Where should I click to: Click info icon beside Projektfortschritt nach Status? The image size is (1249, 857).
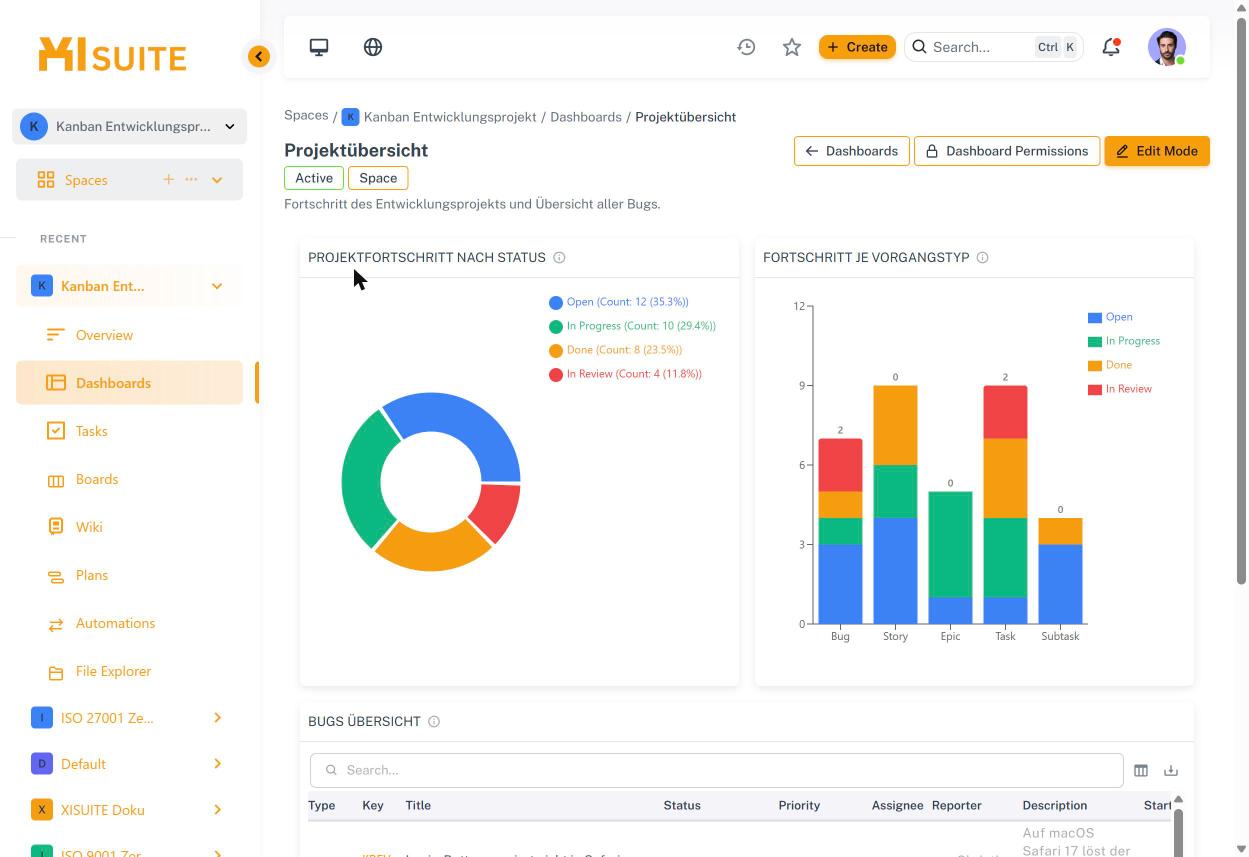point(559,258)
